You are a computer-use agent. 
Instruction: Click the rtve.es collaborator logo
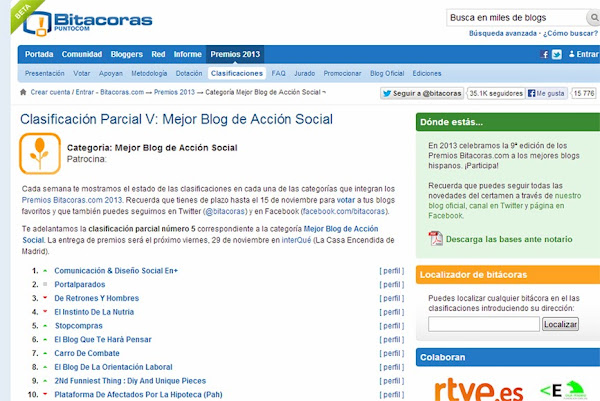[478, 390]
